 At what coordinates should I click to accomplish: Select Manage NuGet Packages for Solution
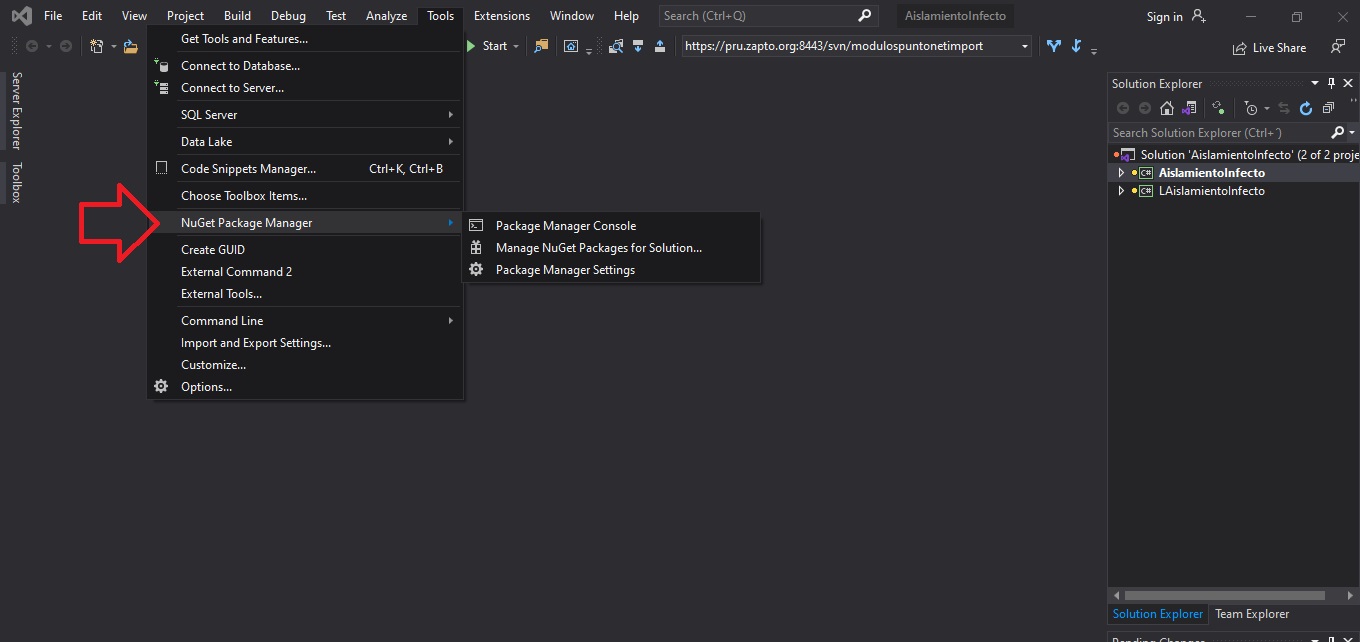pyautogui.click(x=597, y=247)
